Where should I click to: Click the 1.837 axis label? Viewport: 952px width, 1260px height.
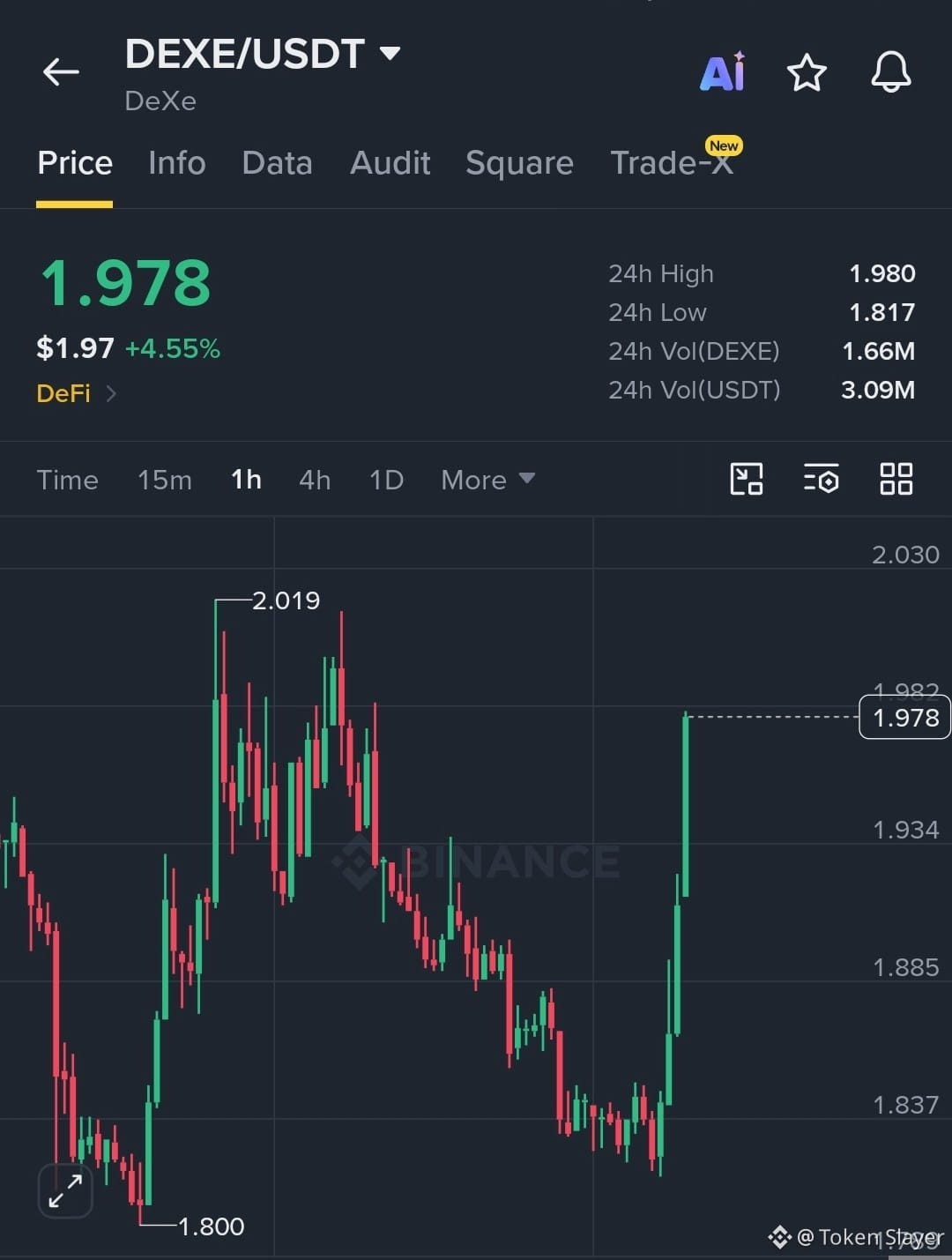click(x=905, y=1105)
